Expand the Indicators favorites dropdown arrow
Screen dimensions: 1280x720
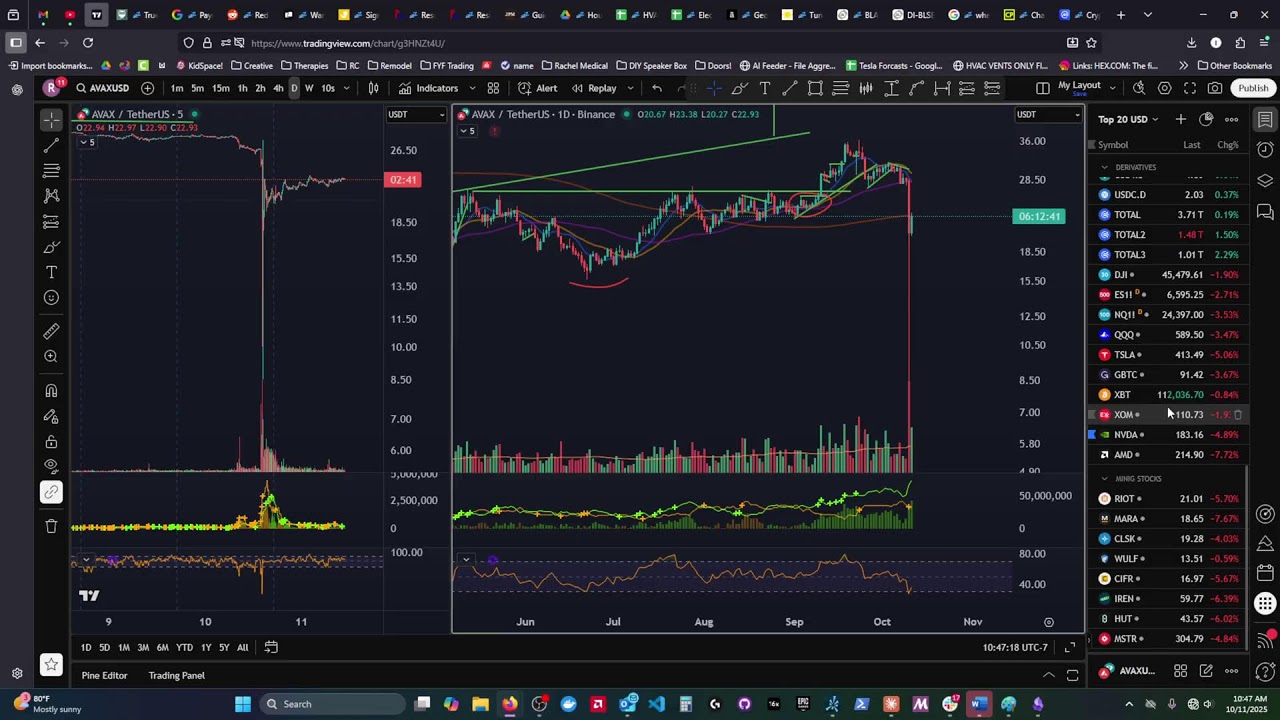tap(472, 88)
